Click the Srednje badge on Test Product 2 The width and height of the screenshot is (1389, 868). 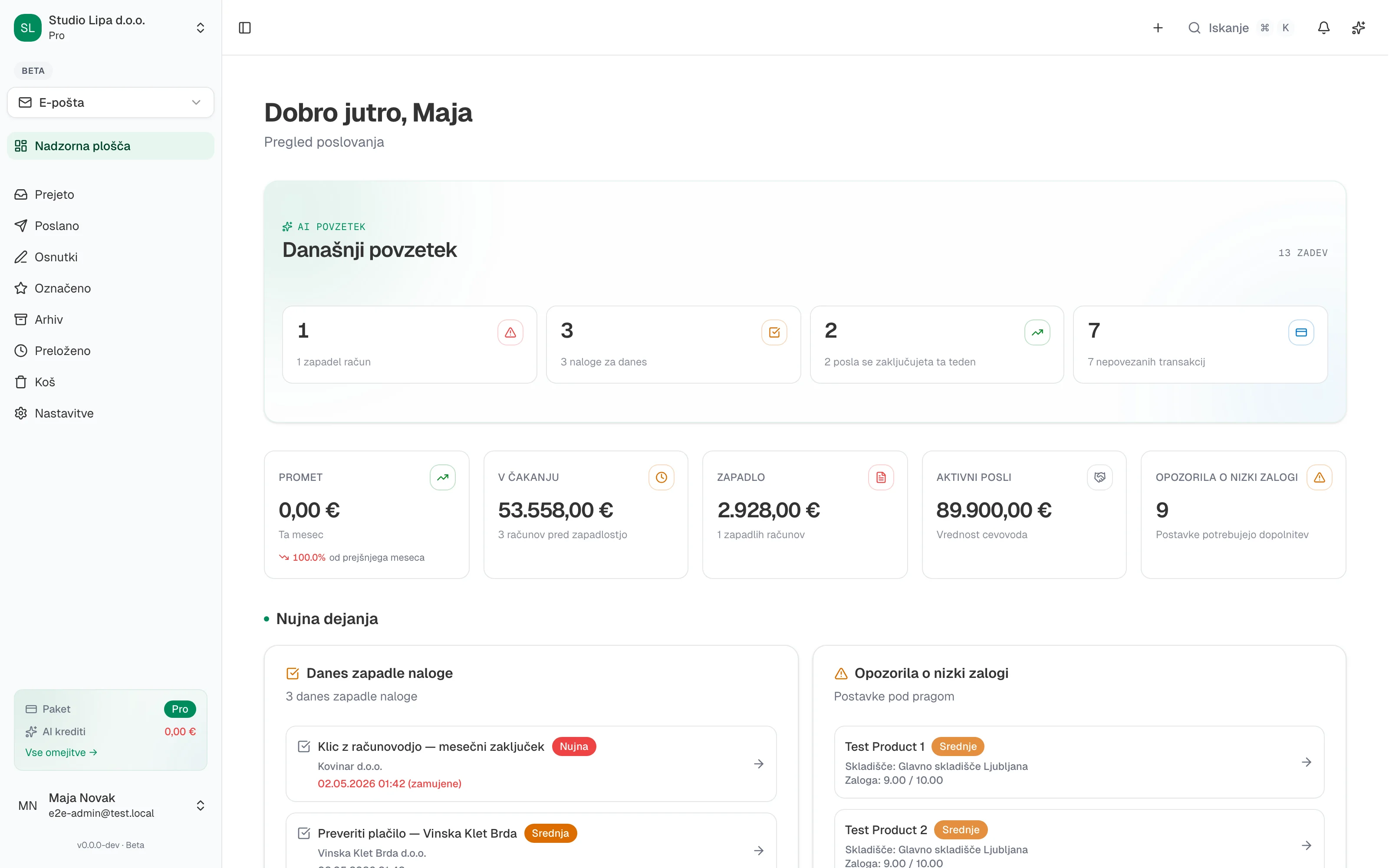[x=960, y=829]
